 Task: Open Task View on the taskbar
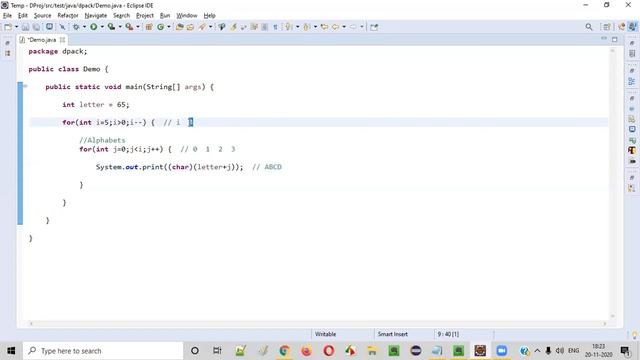pyautogui.click(x=217, y=351)
